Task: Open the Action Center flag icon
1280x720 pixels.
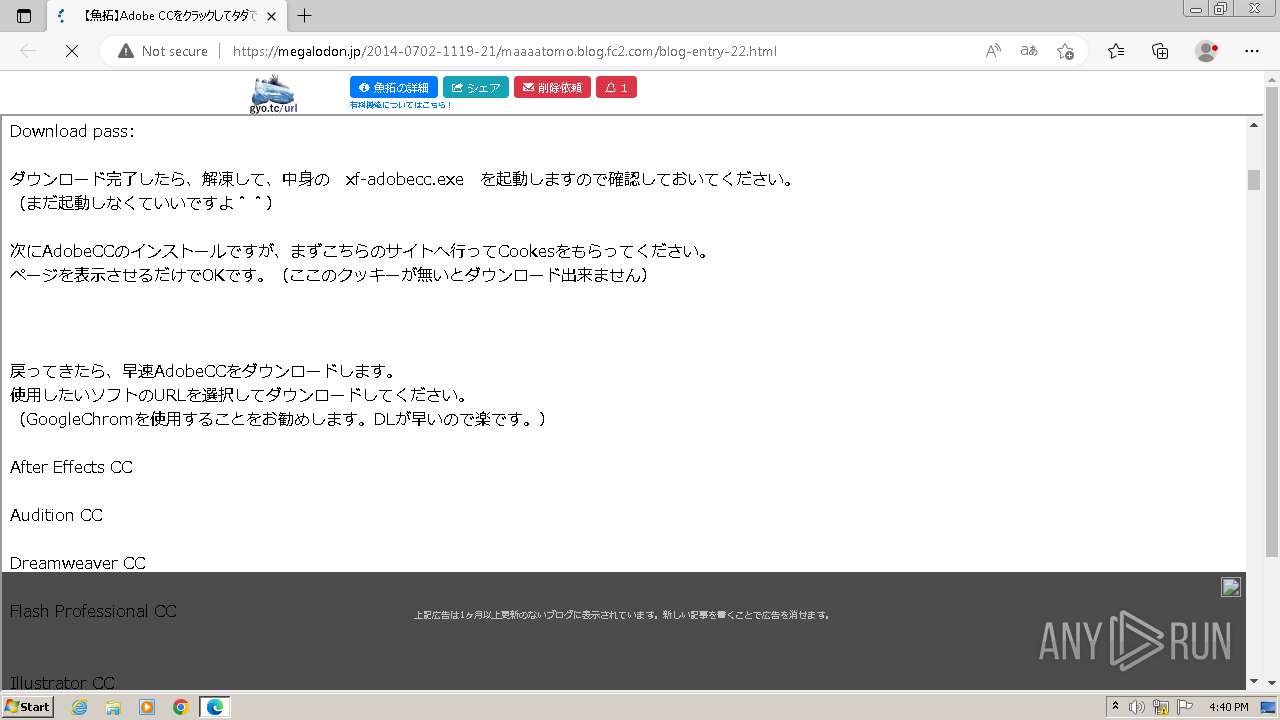Action: 1183,707
